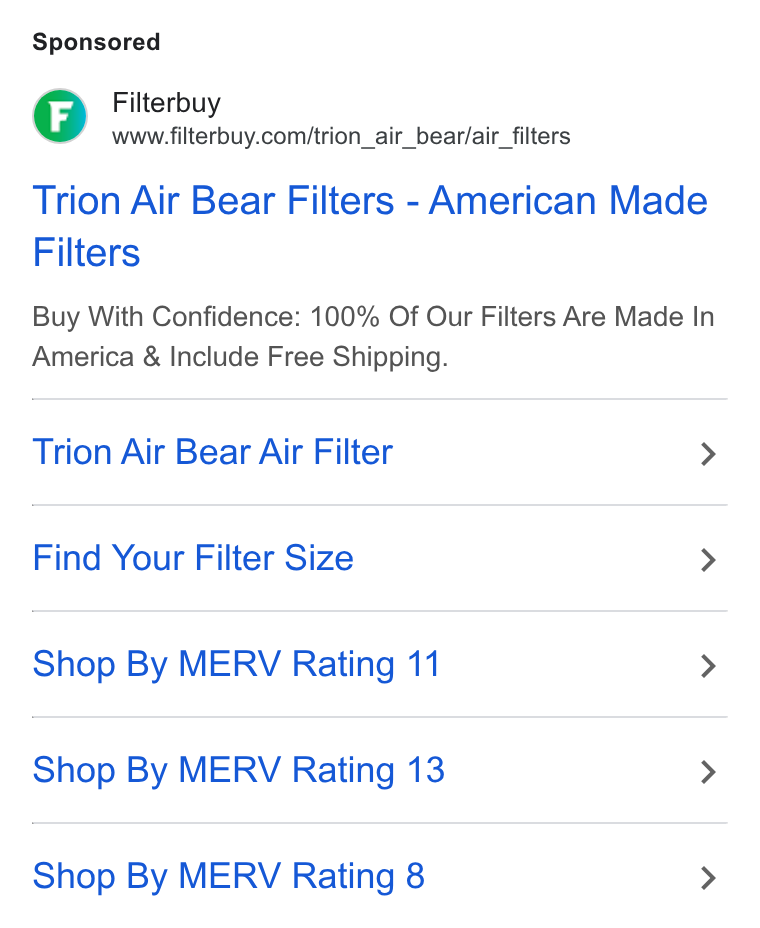Tap the chevron for MERV Rating 8
Image resolution: width=760 pixels, height=928 pixels.
(708, 878)
